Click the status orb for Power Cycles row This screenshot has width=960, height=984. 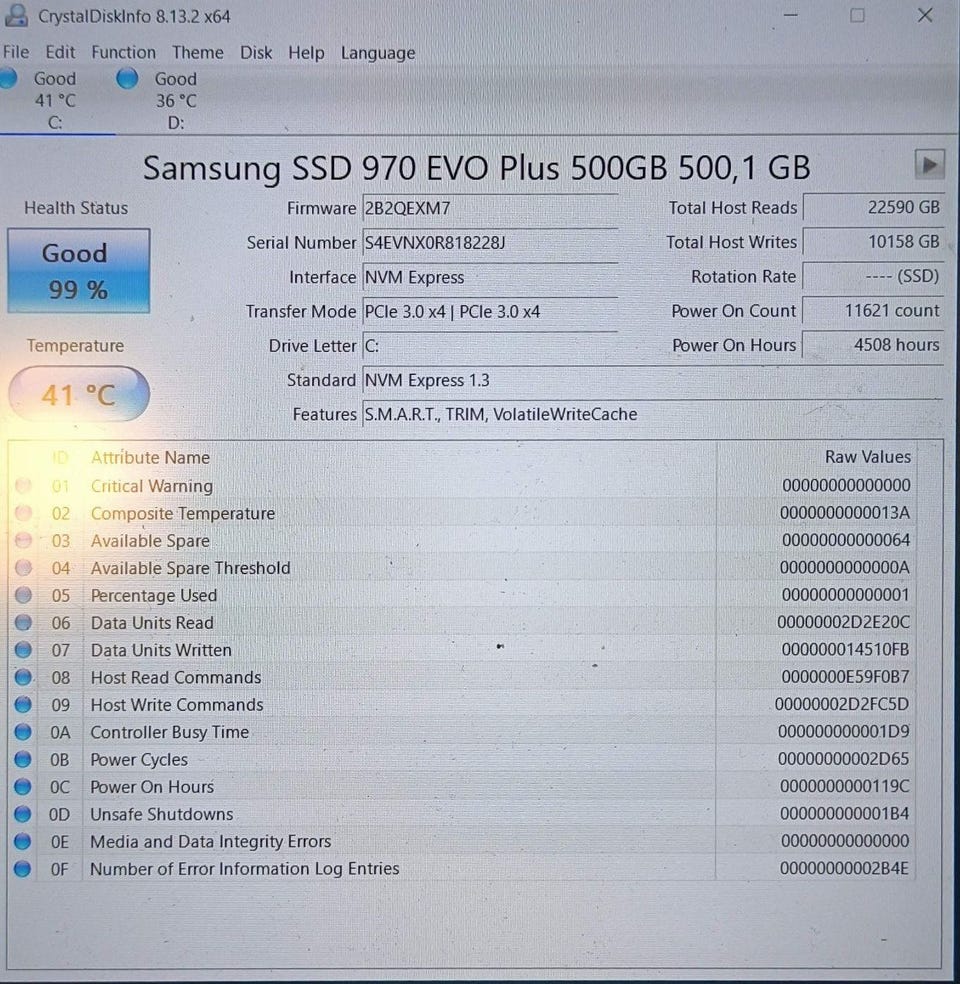tap(23, 759)
